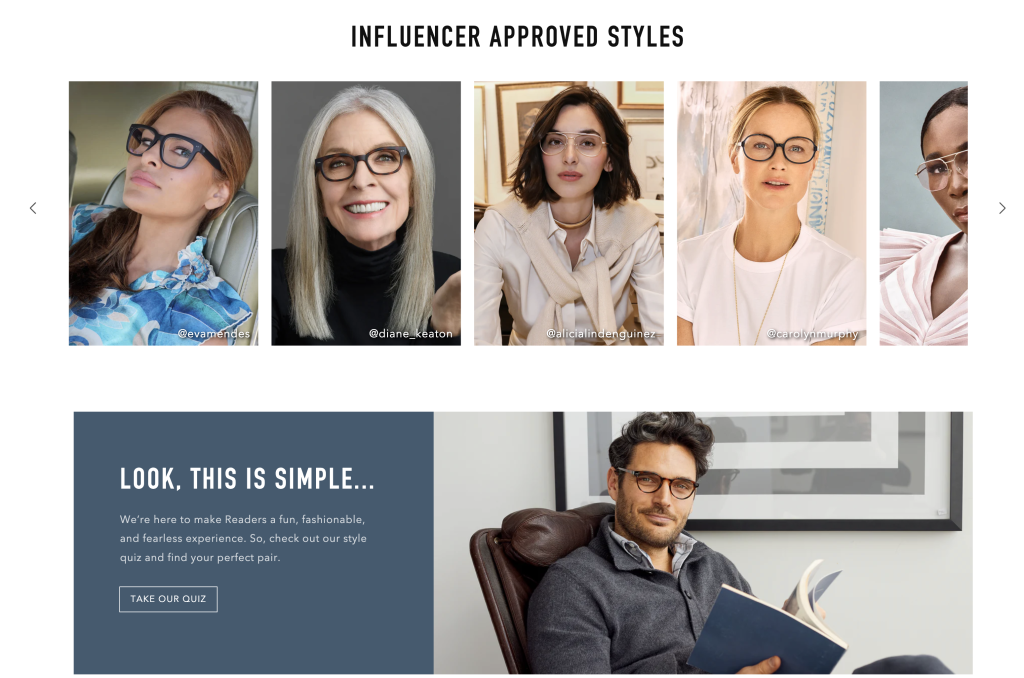This screenshot has width=1024, height=678.
Task: Open the @evamendes influencer photo
Action: point(163,213)
